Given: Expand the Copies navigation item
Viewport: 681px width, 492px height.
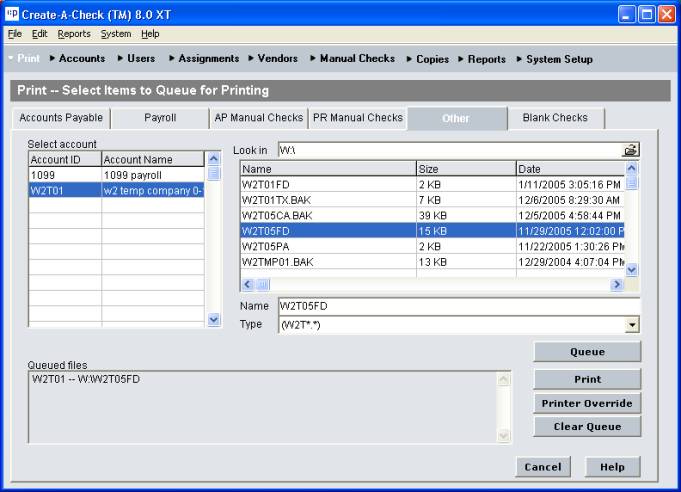Looking at the screenshot, I should 428,59.
